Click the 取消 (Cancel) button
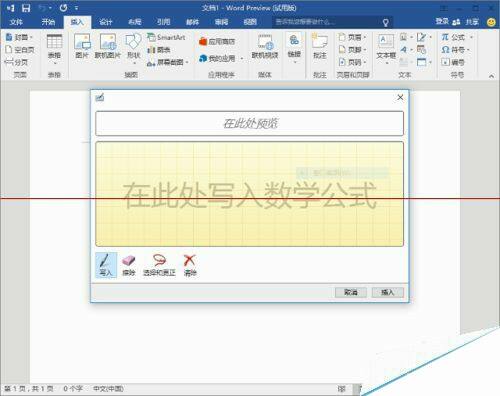The image size is (500, 396). (351, 292)
